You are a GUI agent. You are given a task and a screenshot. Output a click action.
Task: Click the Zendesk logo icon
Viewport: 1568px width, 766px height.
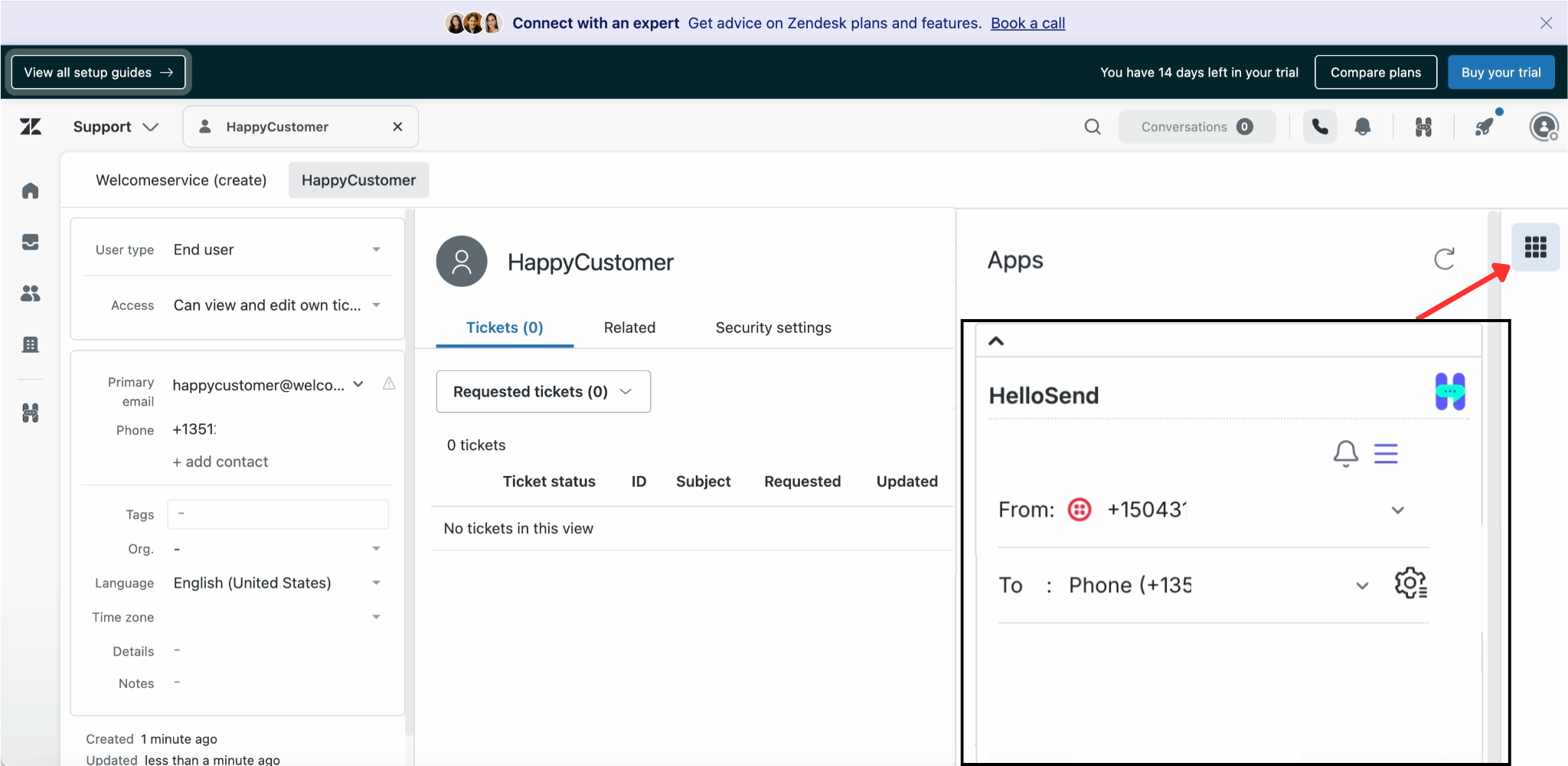pyautogui.click(x=31, y=126)
